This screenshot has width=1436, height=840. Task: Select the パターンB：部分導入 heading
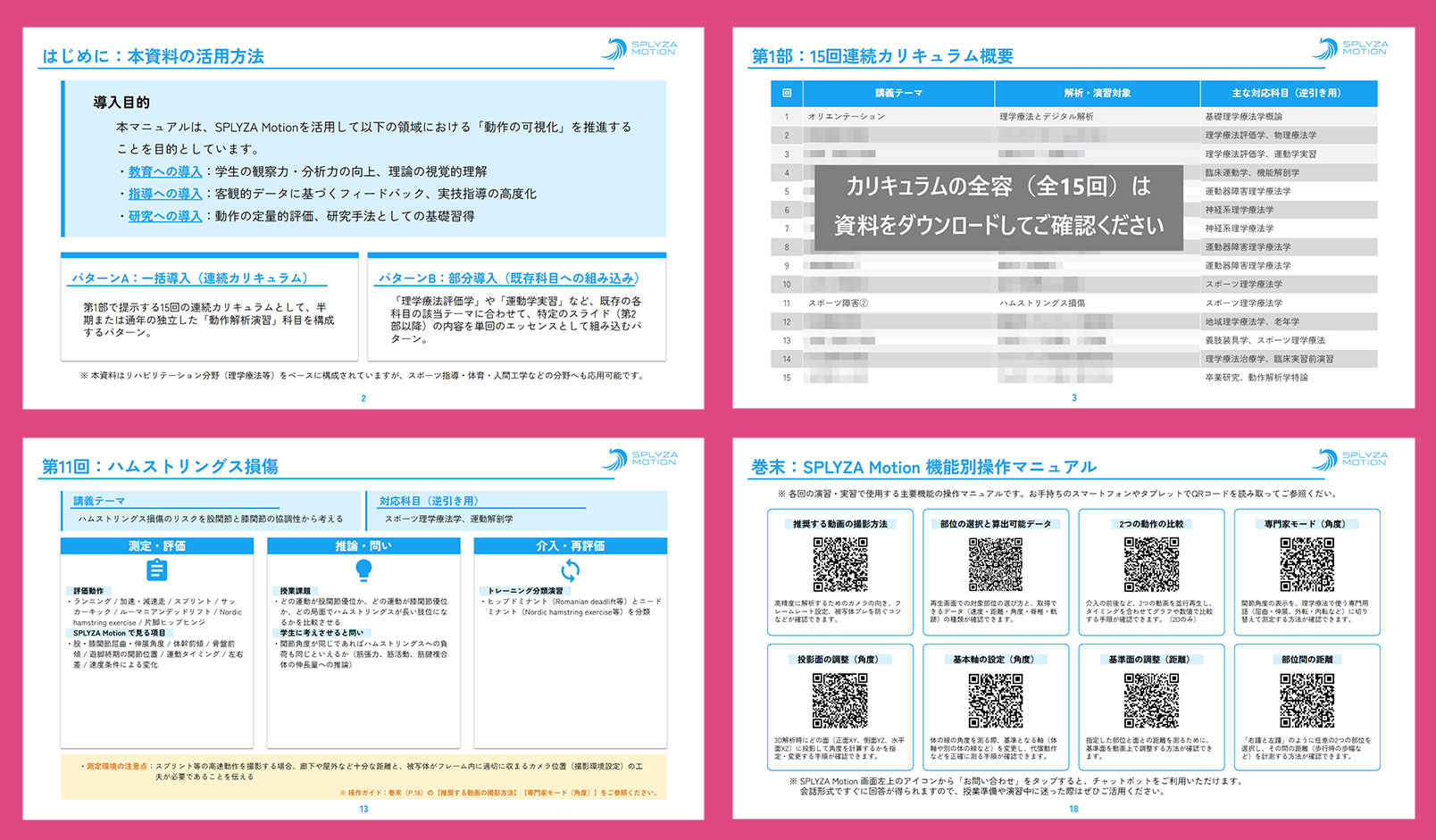[508, 278]
